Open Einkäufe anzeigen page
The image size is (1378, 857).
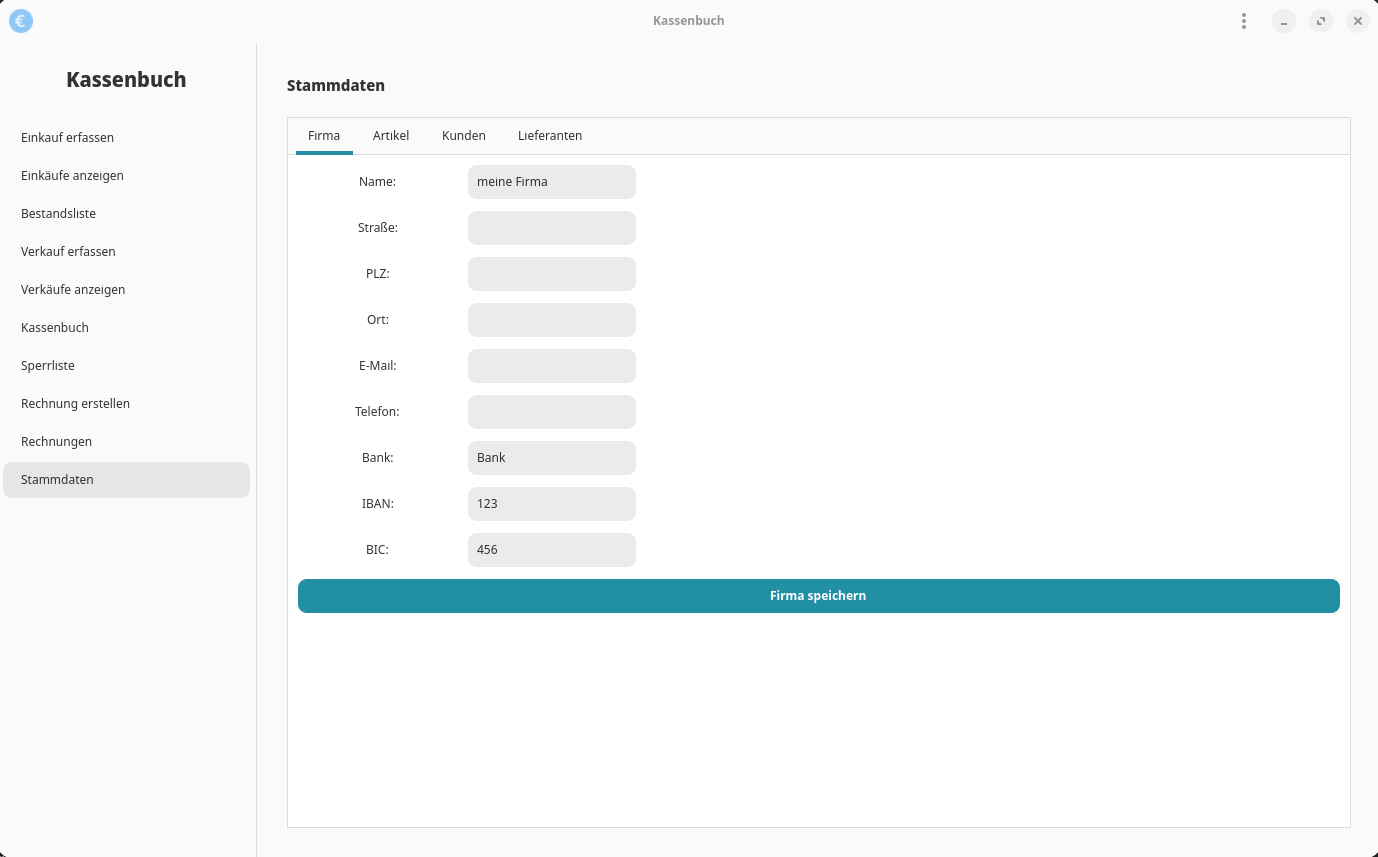click(x=72, y=176)
